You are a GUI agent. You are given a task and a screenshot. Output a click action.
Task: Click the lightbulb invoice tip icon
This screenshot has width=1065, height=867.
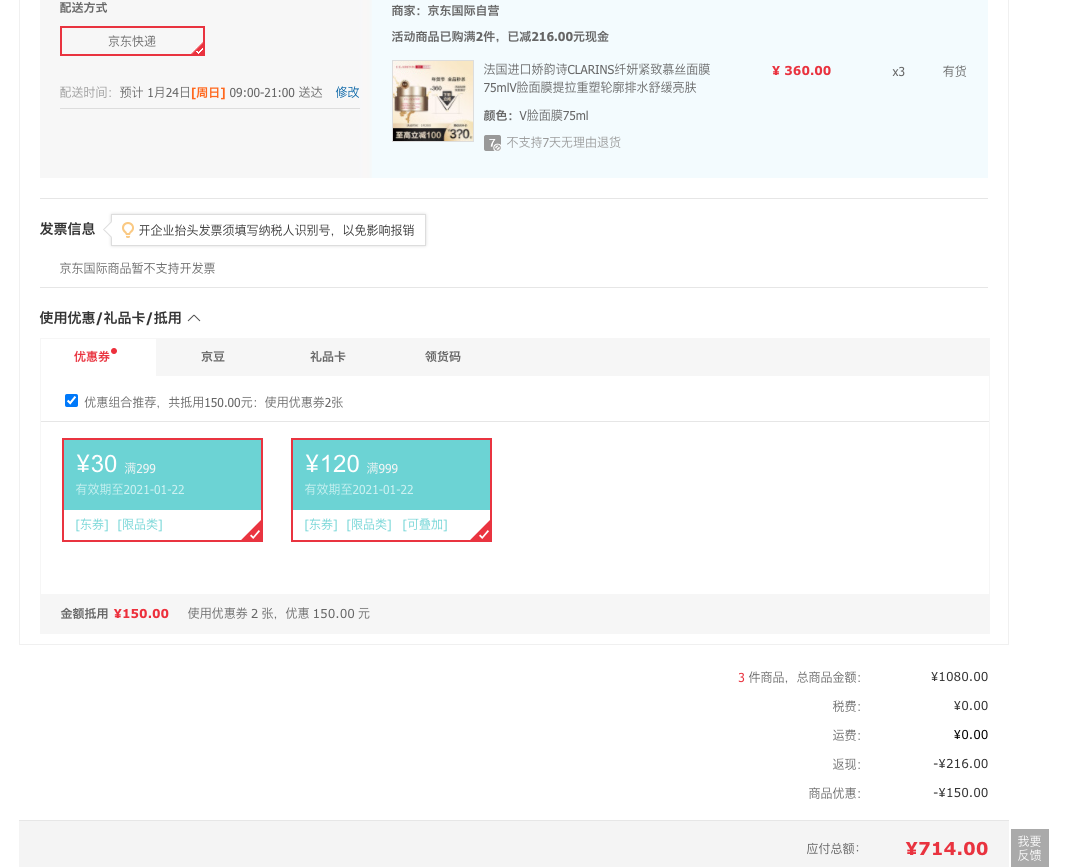pyautogui.click(x=127, y=230)
